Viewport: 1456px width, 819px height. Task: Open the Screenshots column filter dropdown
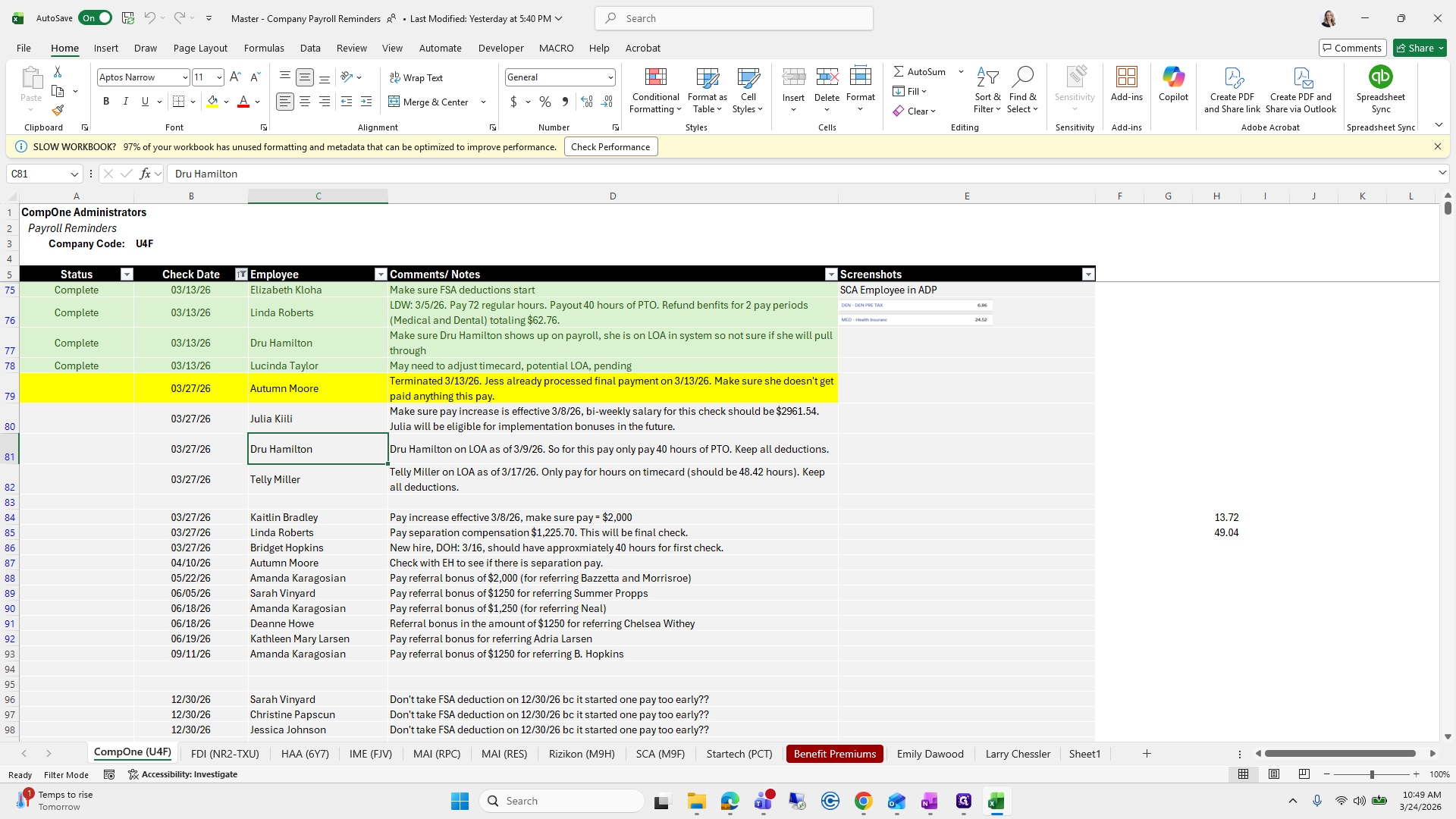point(1088,275)
